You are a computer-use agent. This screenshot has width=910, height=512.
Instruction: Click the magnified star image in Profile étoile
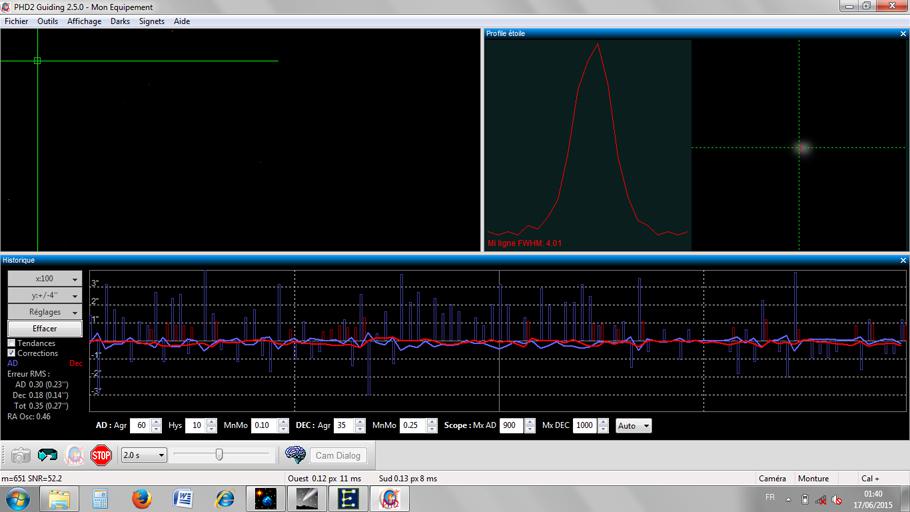(x=801, y=148)
